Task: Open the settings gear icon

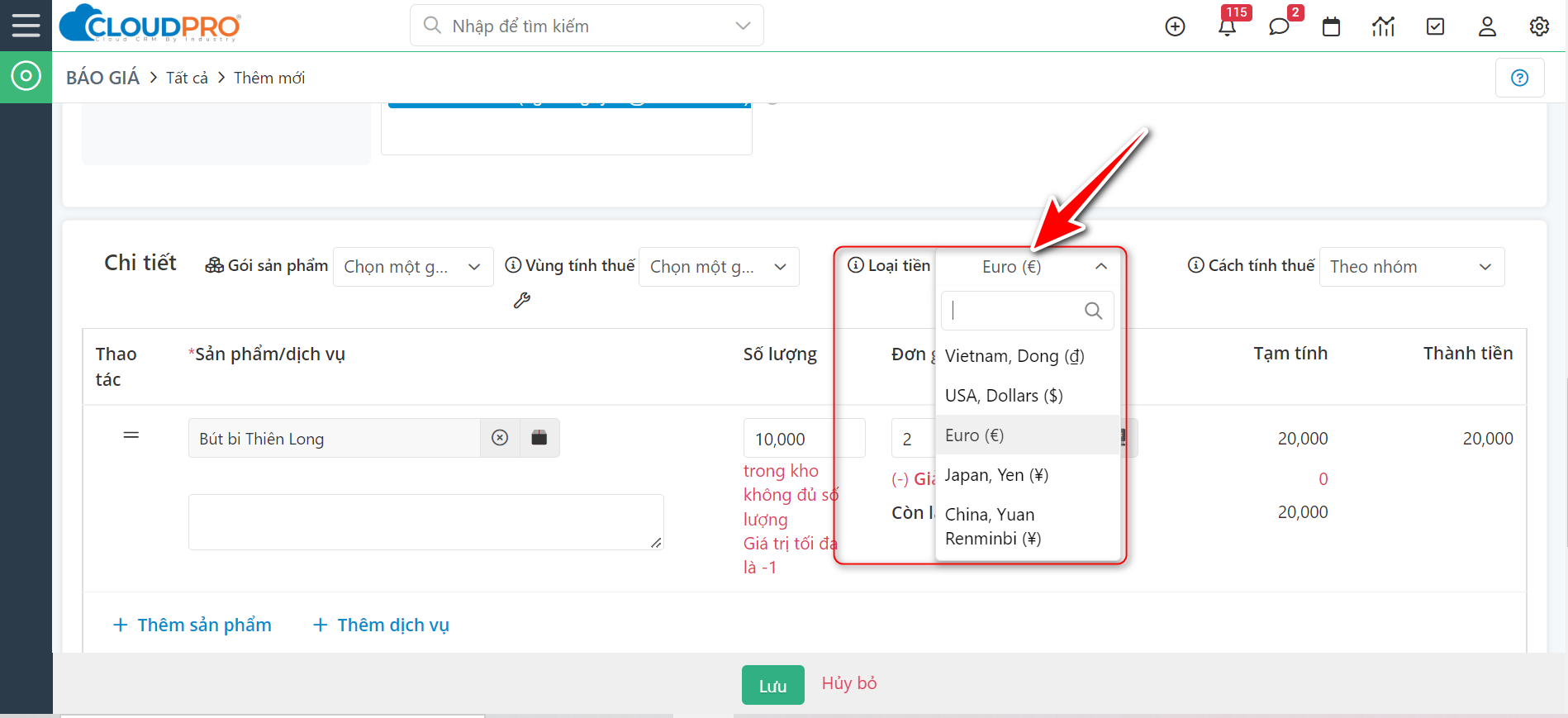Action: pyautogui.click(x=1539, y=26)
